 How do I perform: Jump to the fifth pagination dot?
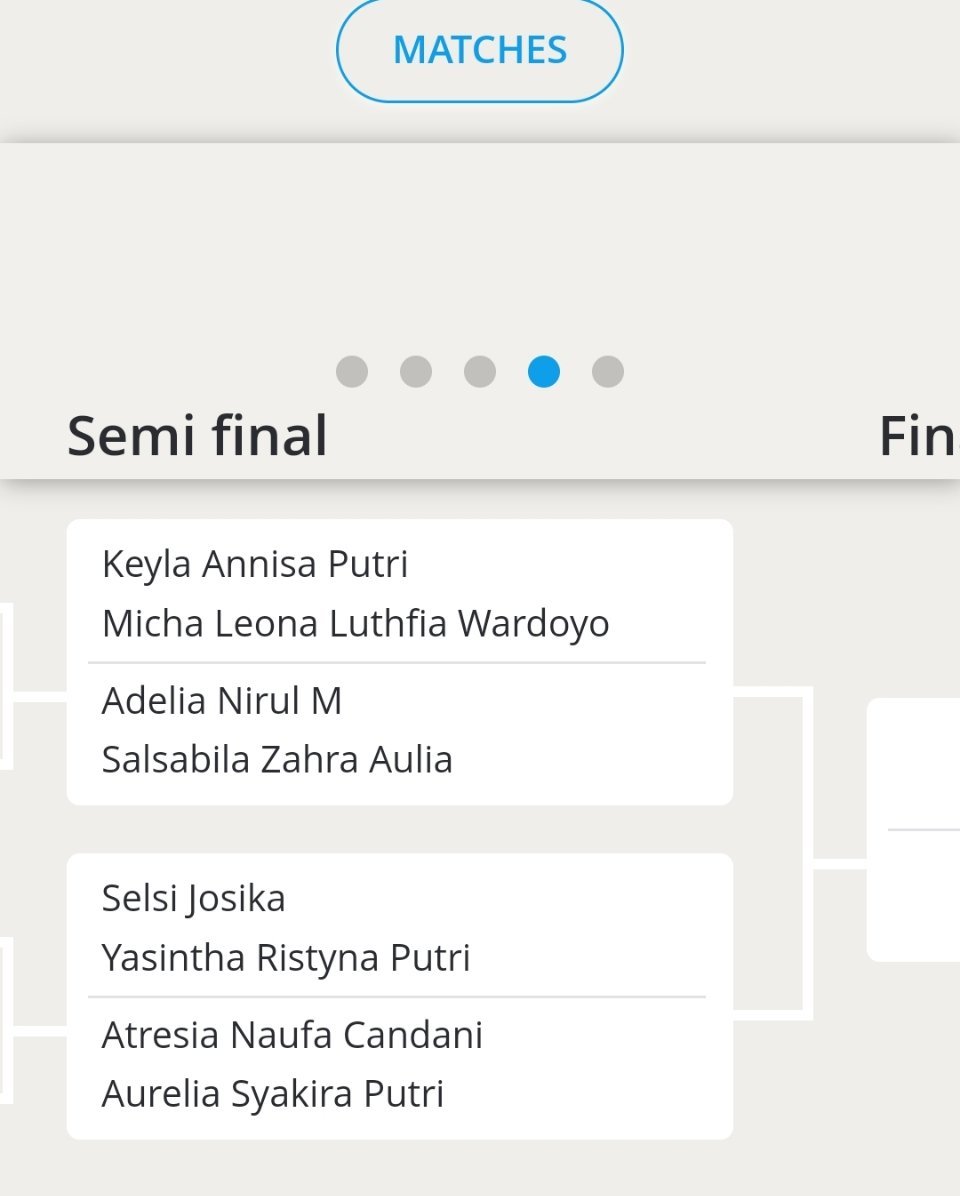click(608, 372)
